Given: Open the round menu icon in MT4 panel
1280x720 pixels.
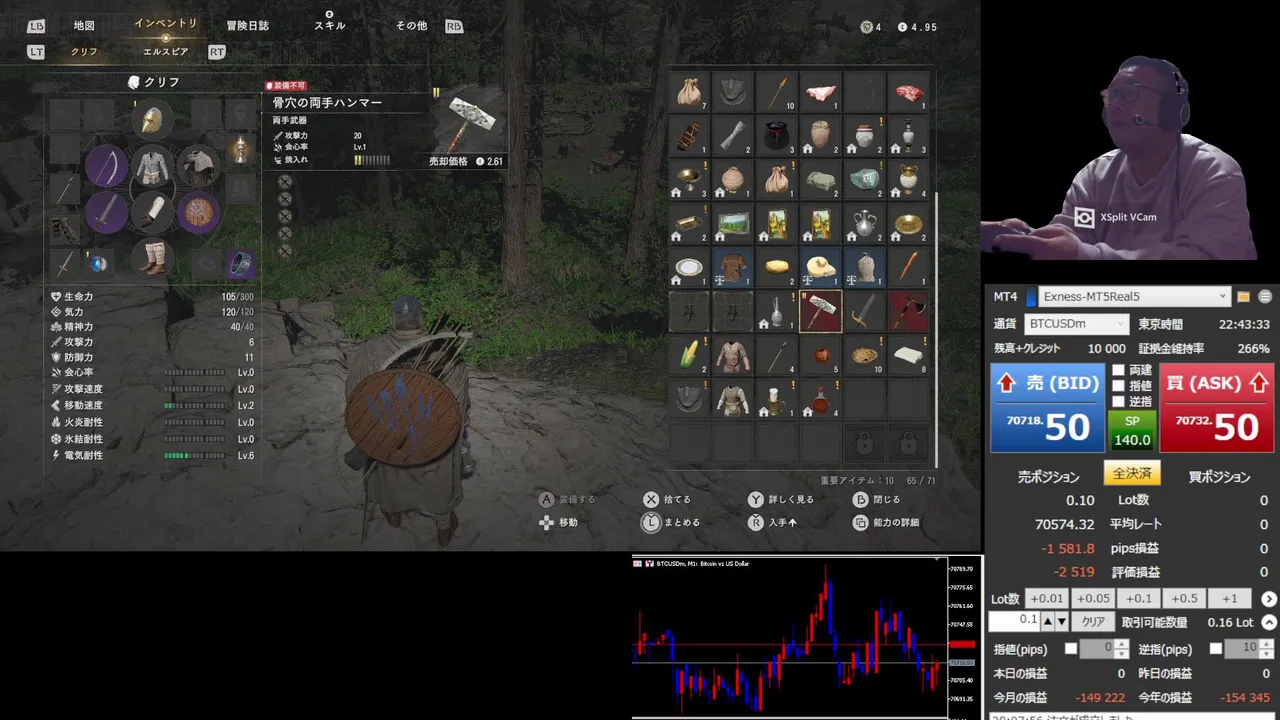Looking at the screenshot, I should [x=1265, y=297].
